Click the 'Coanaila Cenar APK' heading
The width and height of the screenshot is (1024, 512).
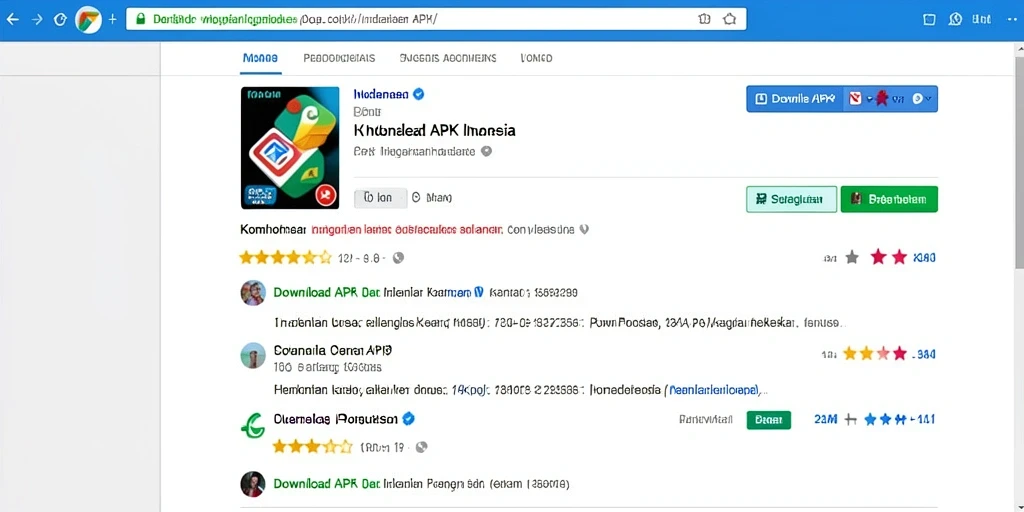click(x=333, y=349)
